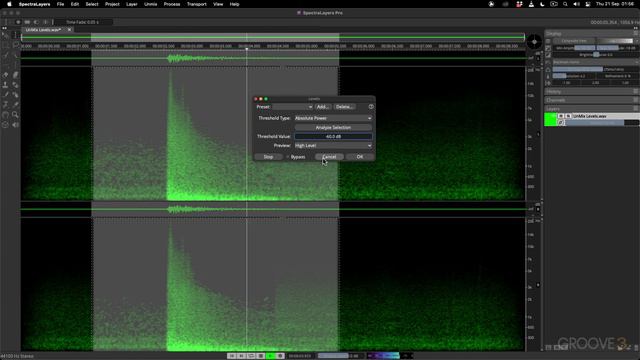Image resolution: width=640 pixels, height=360 pixels.
Task: Click the circular navigator compass widget
Action: tap(534, 42)
